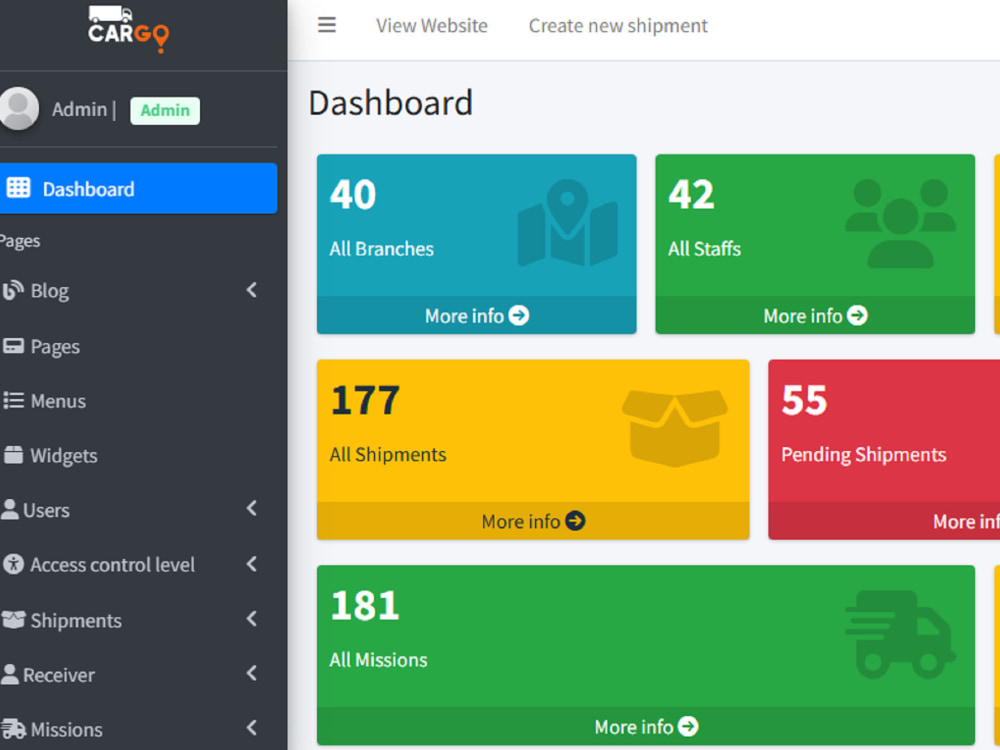Click the 177 shipments count
The image size is (1000, 750).
pyautogui.click(x=365, y=401)
